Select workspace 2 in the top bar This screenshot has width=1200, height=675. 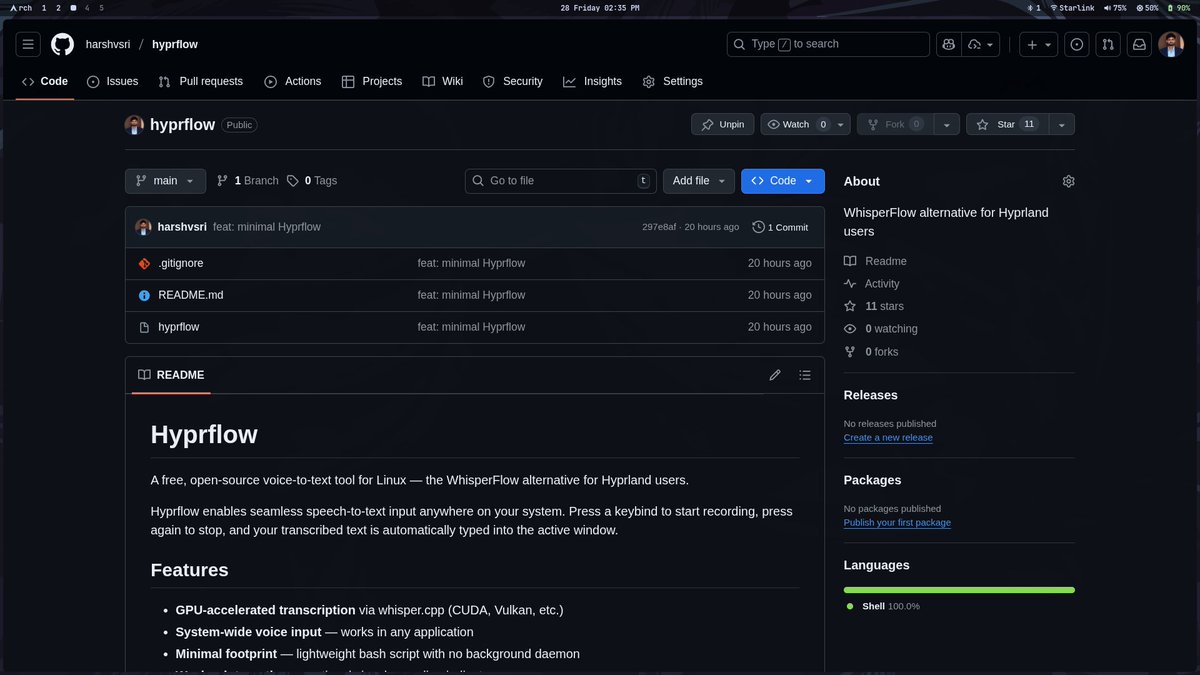[58, 8]
